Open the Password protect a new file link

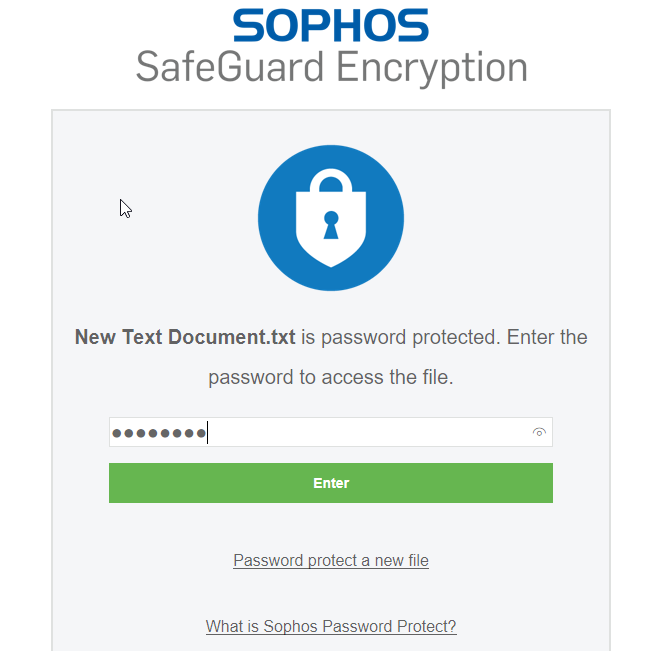[x=330, y=560]
